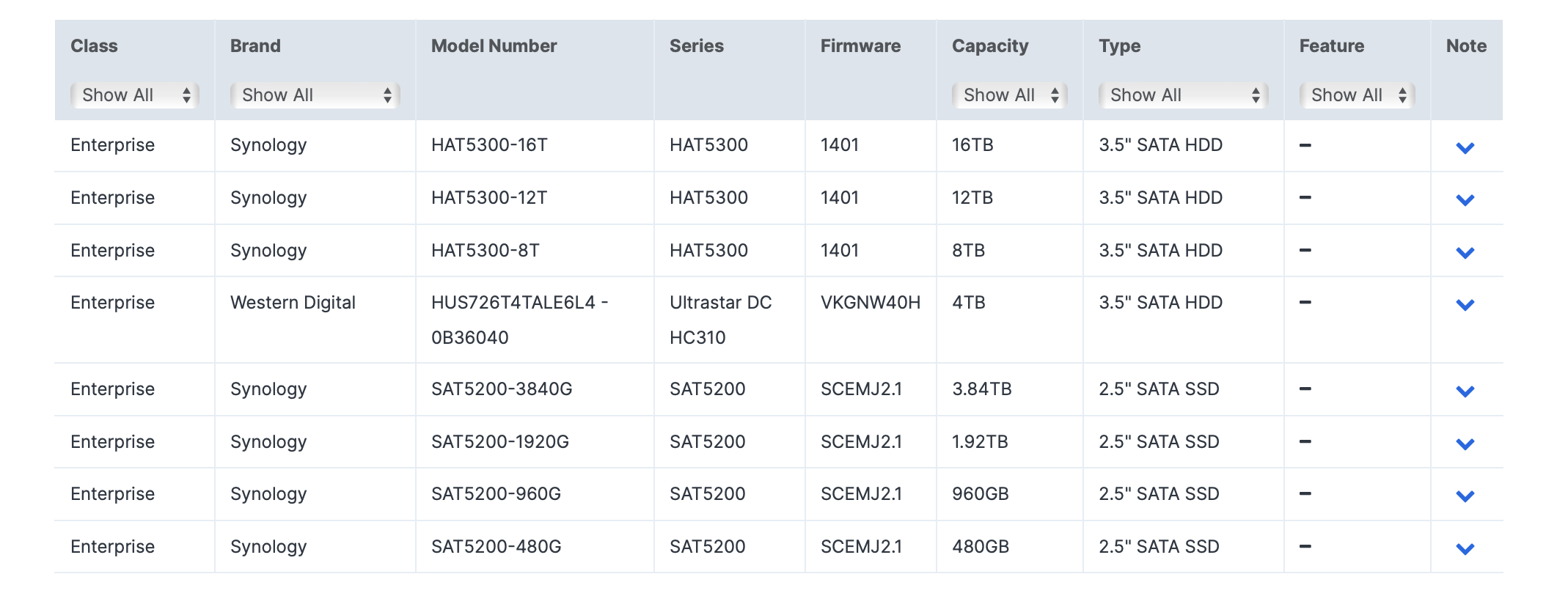Click 1401 firmware in HAT5300-16T row

tap(840, 145)
